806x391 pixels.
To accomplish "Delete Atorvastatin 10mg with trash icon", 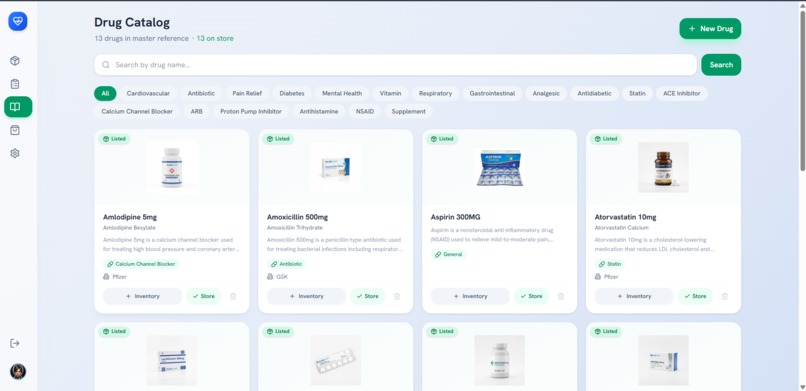I will [725, 296].
